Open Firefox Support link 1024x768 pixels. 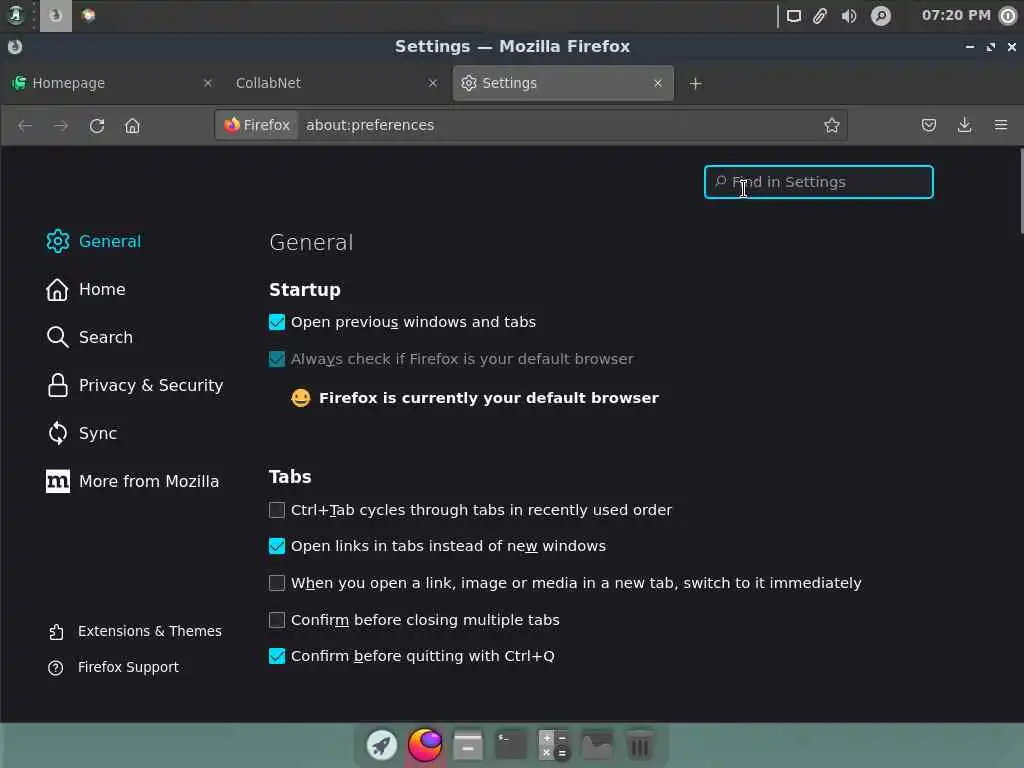point(114,667)
